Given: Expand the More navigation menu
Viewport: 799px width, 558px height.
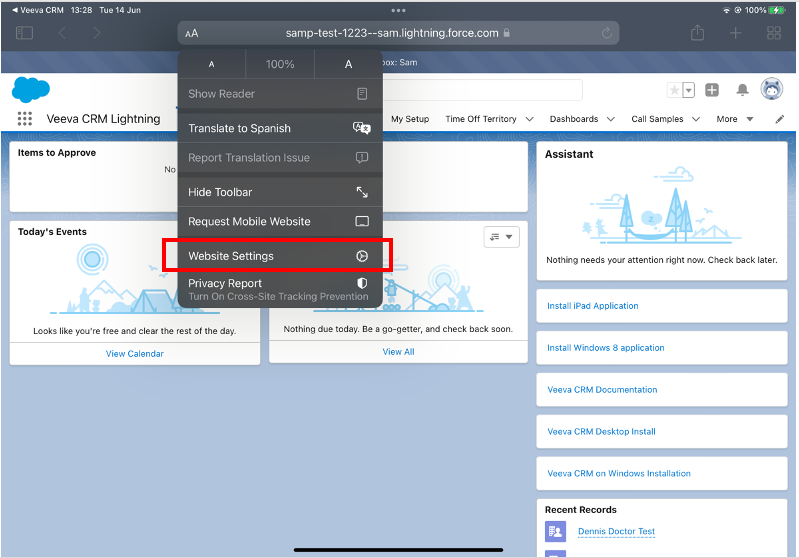Looking at the screenshot, I should 734,119.
